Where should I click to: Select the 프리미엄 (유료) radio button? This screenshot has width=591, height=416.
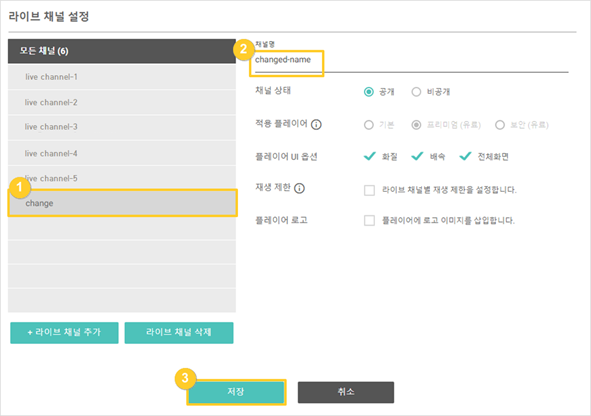pyautogui.click(x=416, y=125)
